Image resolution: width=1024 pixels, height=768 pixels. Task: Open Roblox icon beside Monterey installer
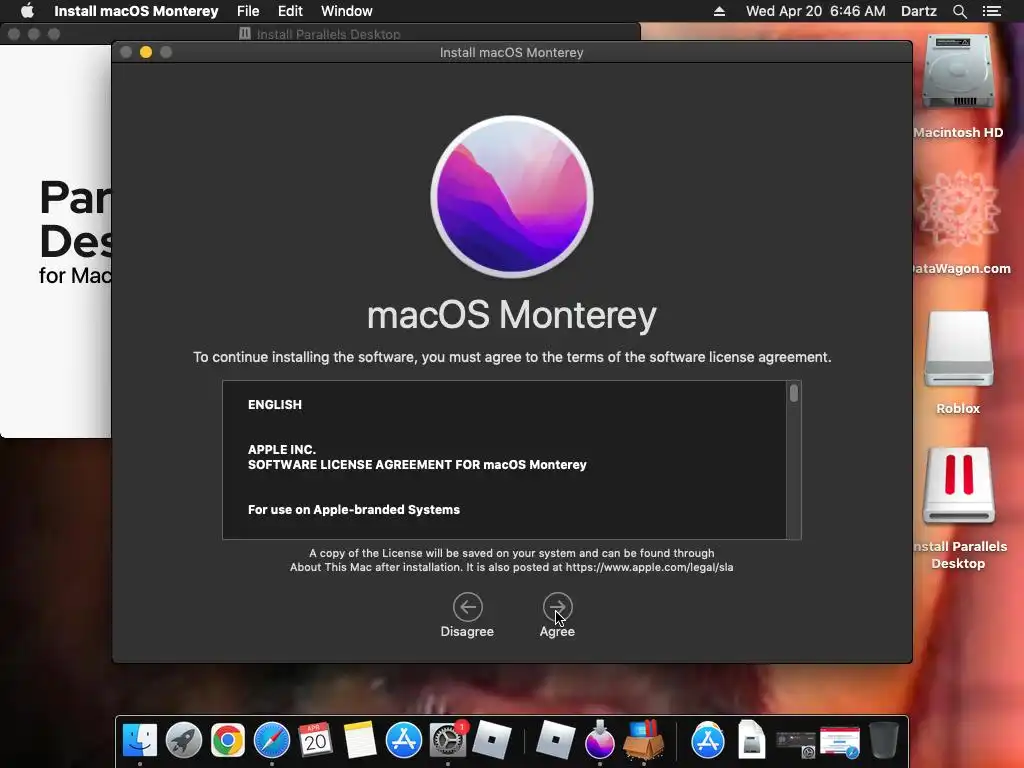tap(556, 741)
